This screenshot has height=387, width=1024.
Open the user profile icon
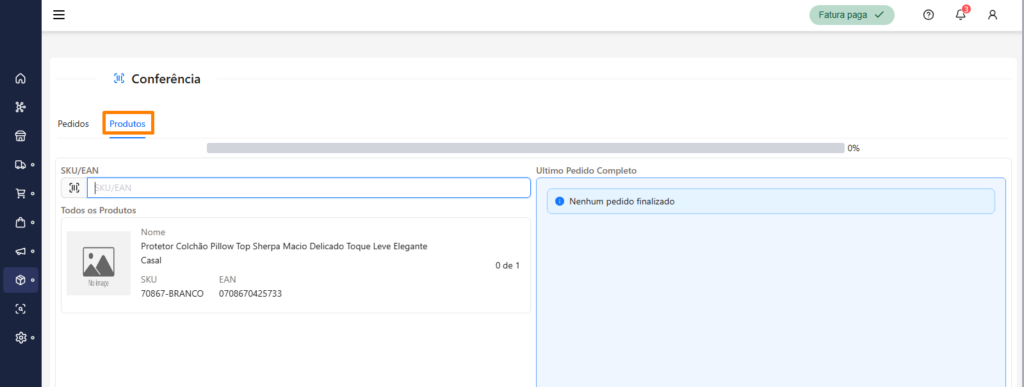pos(993,15)
